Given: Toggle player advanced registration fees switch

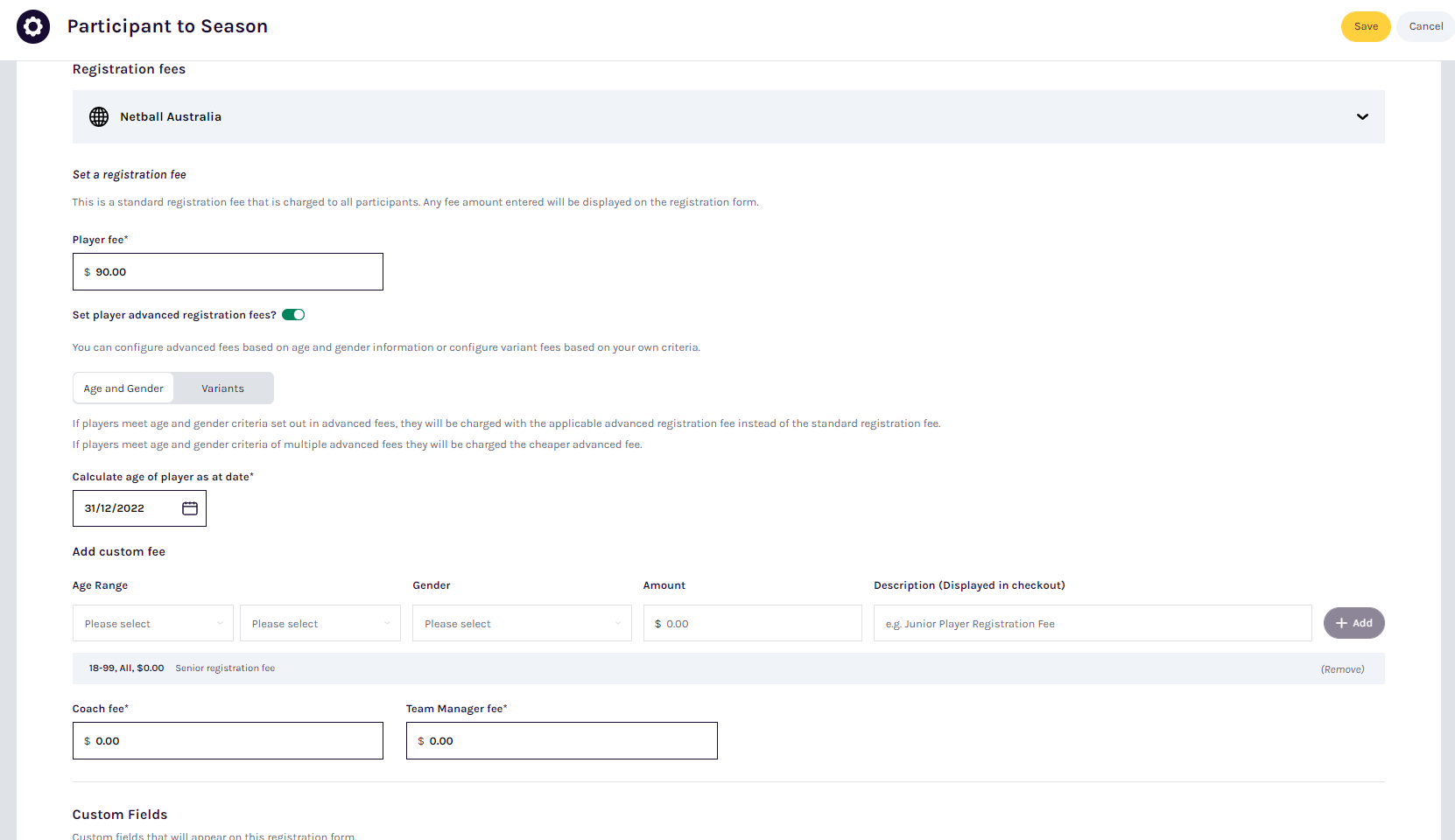Looking at the screenshot, I should (293, 315).
